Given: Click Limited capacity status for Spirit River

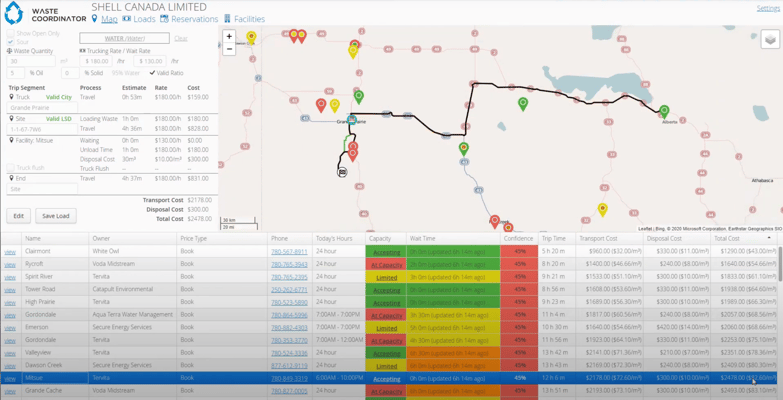Looking at the screenshot, I should click(x=387, y=277).
